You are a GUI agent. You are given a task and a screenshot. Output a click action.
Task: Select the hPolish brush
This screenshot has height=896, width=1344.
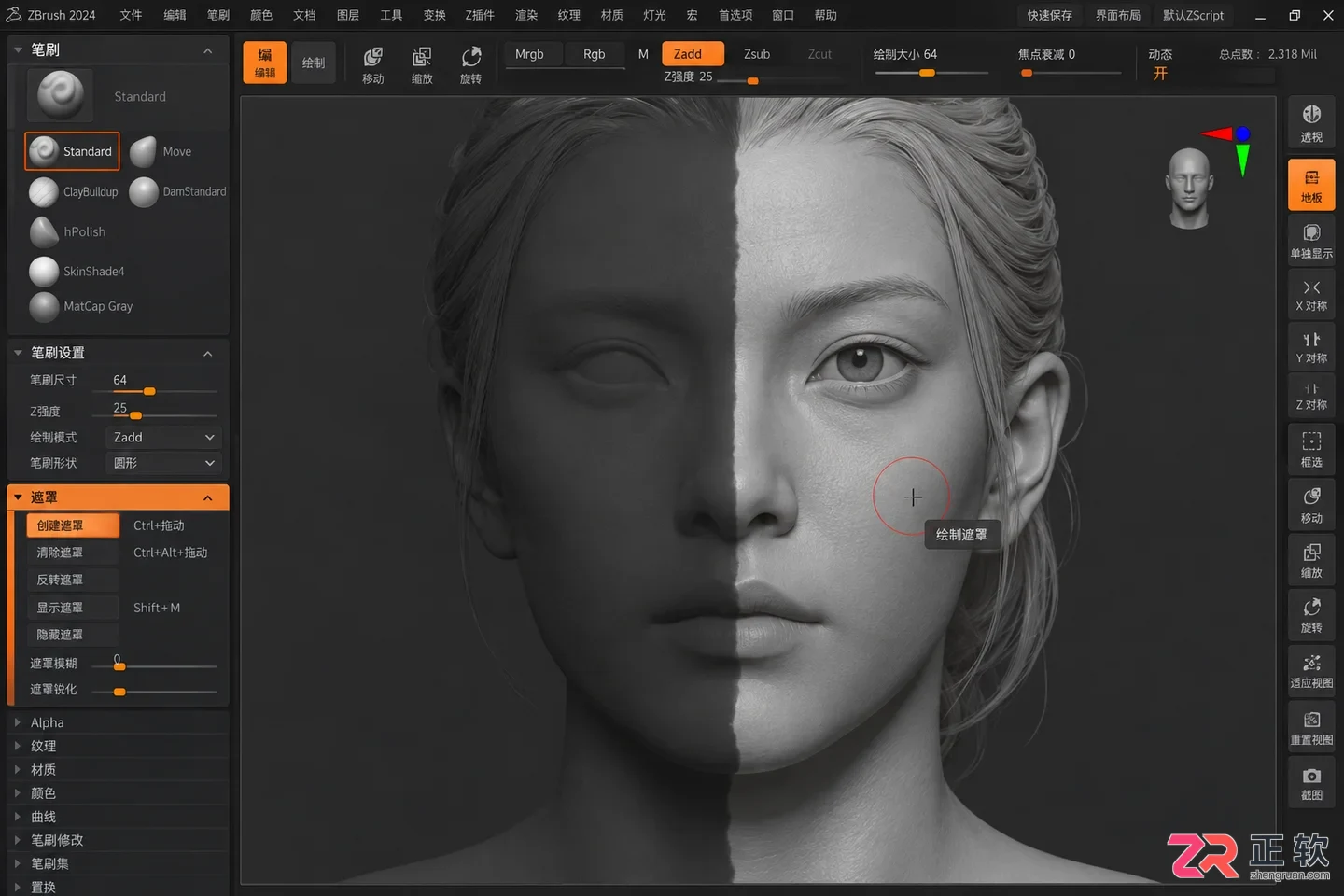[x=67, y=231]
